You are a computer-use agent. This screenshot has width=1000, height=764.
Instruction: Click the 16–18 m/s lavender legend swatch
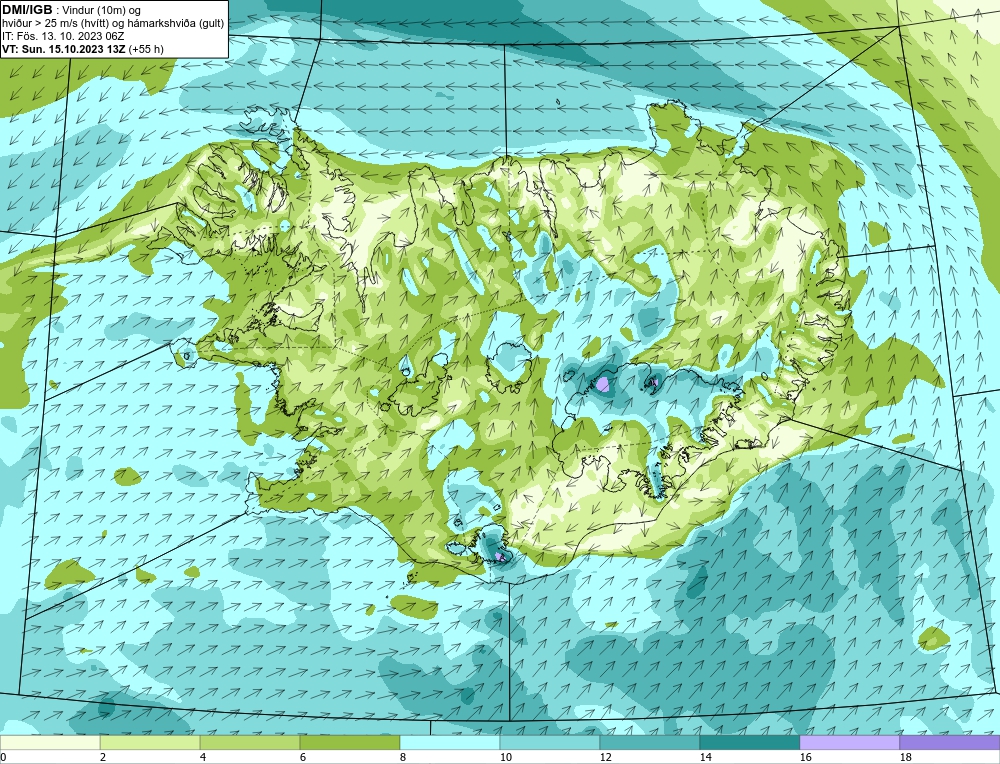(849, 742)
